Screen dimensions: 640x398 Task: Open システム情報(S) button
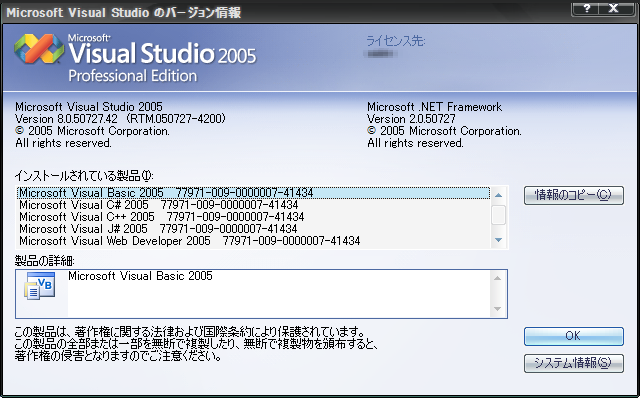573,363
